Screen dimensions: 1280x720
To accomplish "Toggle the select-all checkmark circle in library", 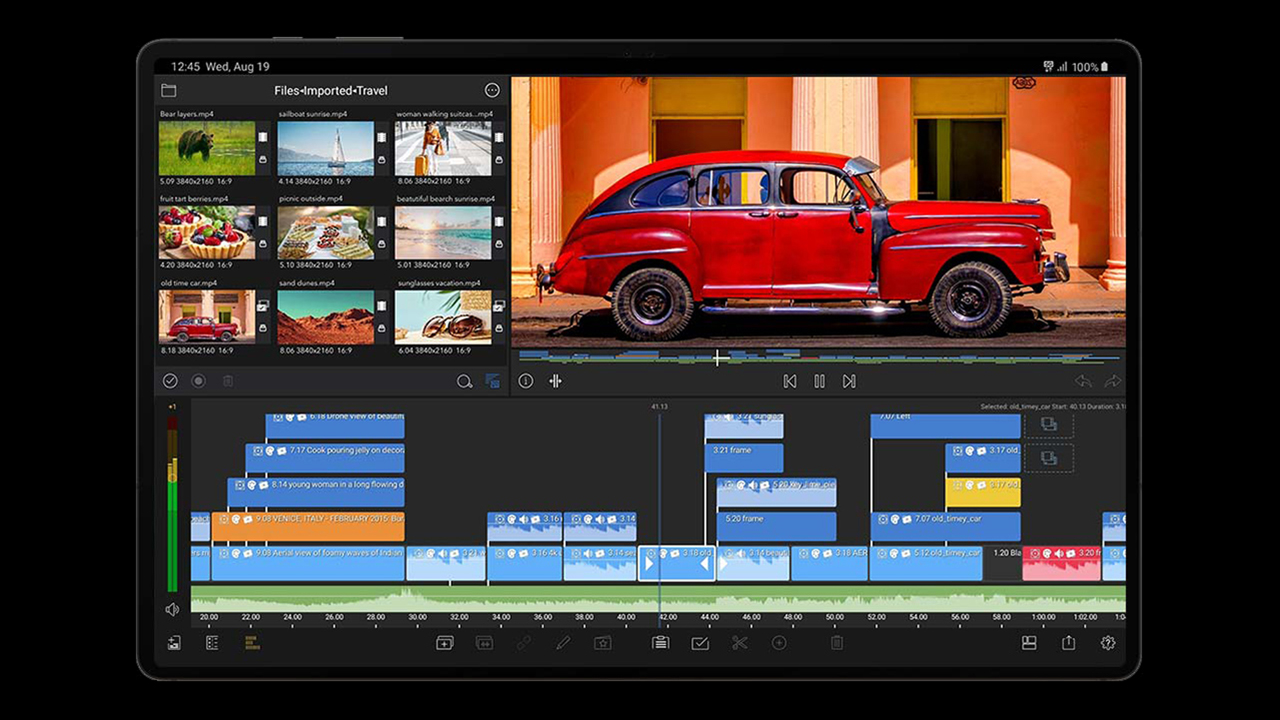I will [x=170, y=381].
